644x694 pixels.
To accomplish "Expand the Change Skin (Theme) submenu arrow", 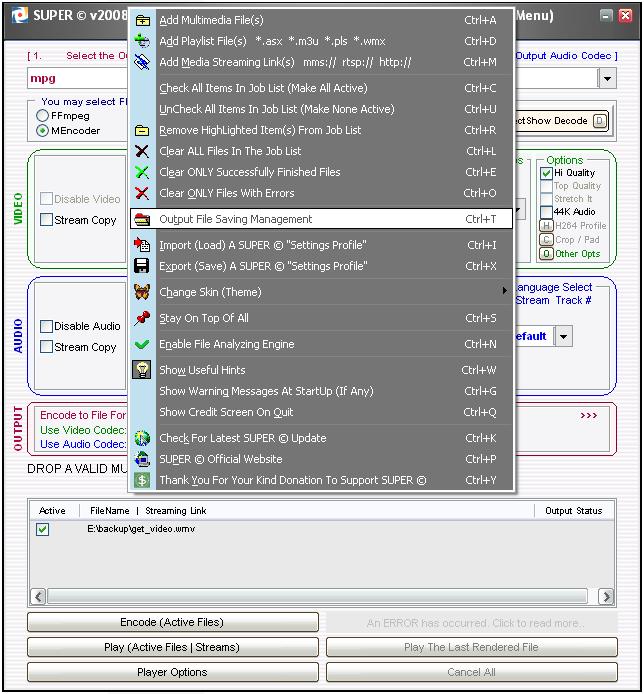I will pyautogui.click(x=505, y=291).
